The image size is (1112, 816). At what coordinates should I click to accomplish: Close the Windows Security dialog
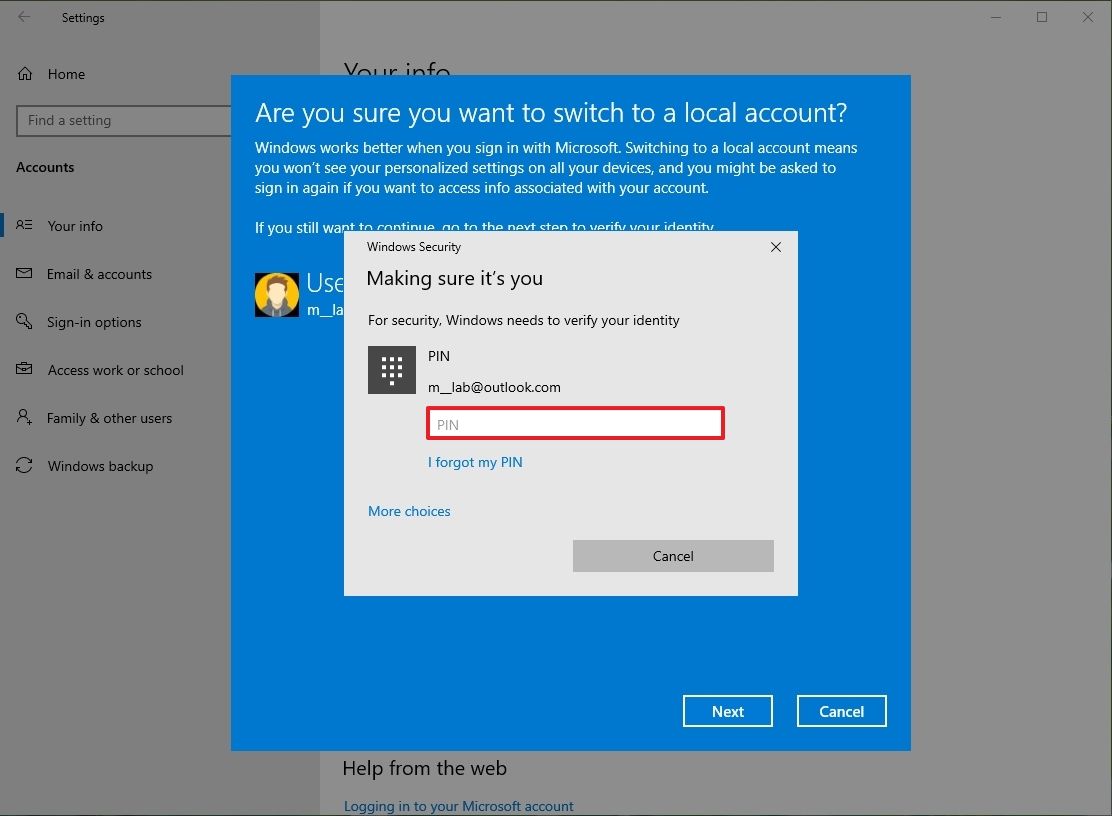pos(775,246)
